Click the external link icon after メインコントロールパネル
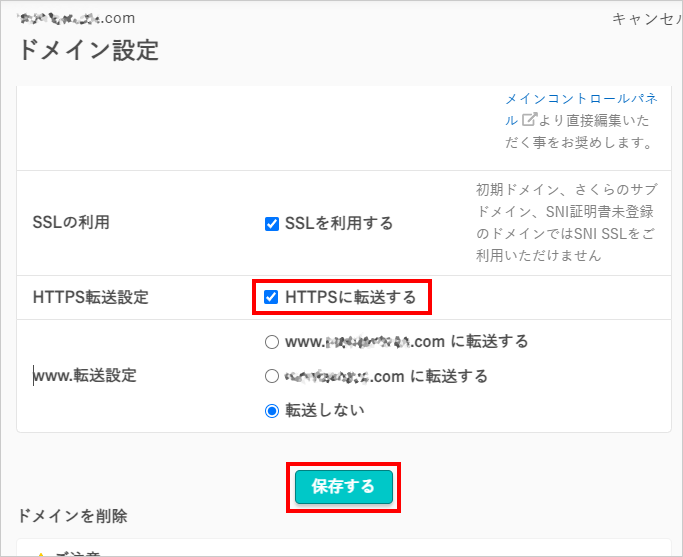Viewport: 683px width, 557px height. tap(529, 119)
